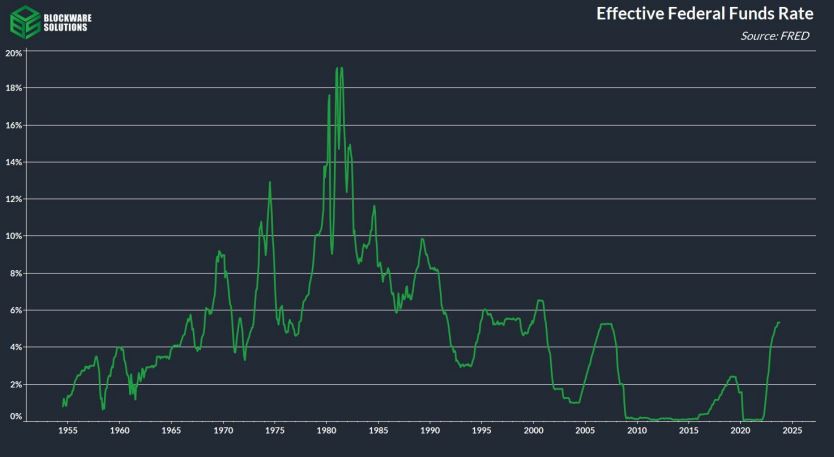
Task: Click the 2010 year marker
Action: pyautogui.click(x=637, y=431)
